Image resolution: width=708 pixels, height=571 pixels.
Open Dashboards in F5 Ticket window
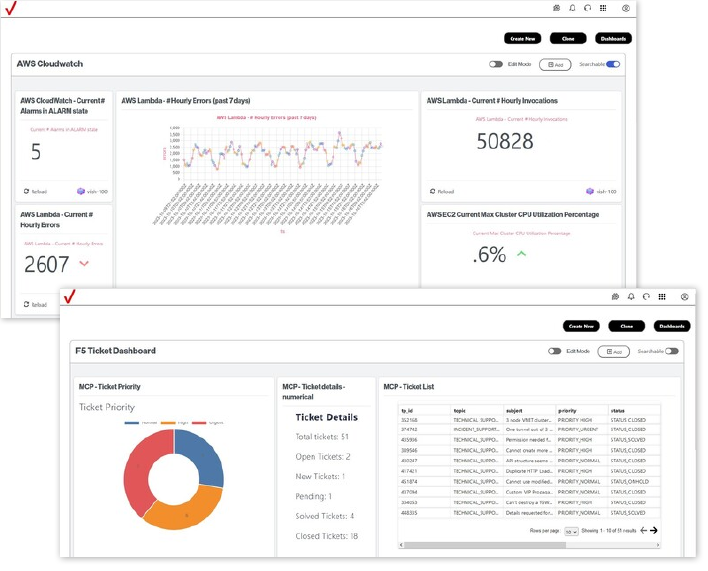672,326
